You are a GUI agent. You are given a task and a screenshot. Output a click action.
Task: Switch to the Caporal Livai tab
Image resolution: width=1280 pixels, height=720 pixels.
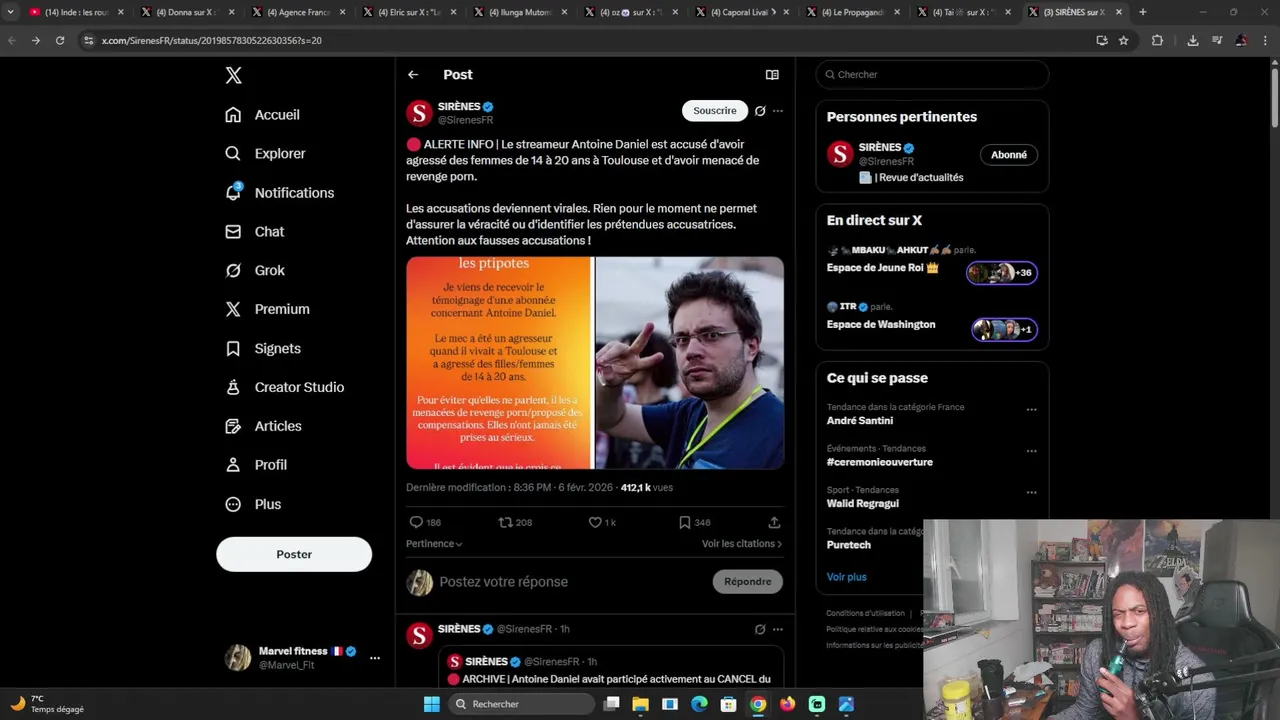click(742, 12)
